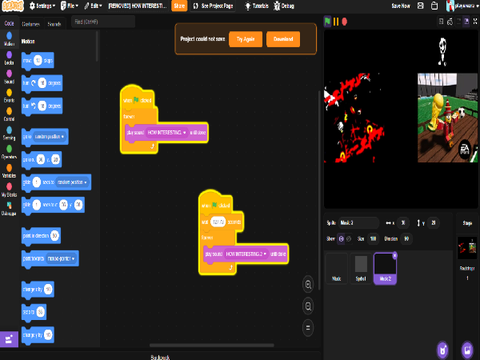Select the Stage backdrop thumbnail
The width and height of the screenshot is (480, 360).
[467, 248]
